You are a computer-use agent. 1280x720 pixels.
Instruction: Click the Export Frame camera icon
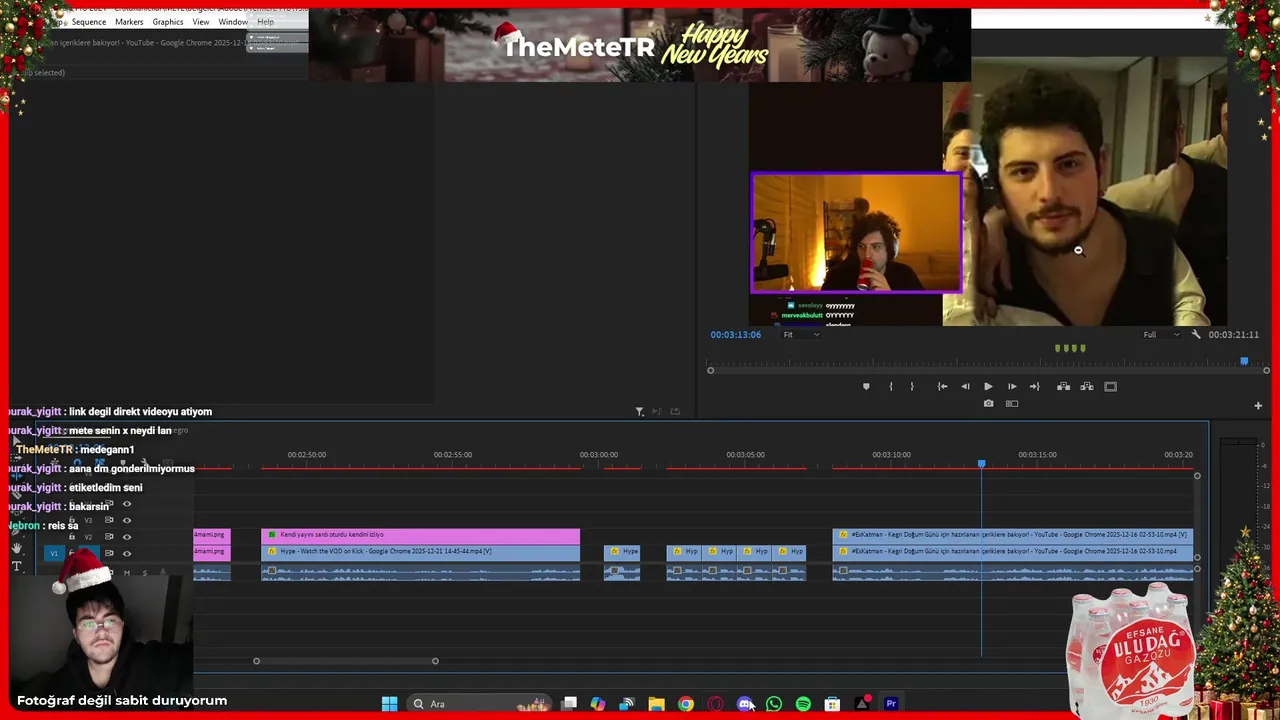coord(988,404)
